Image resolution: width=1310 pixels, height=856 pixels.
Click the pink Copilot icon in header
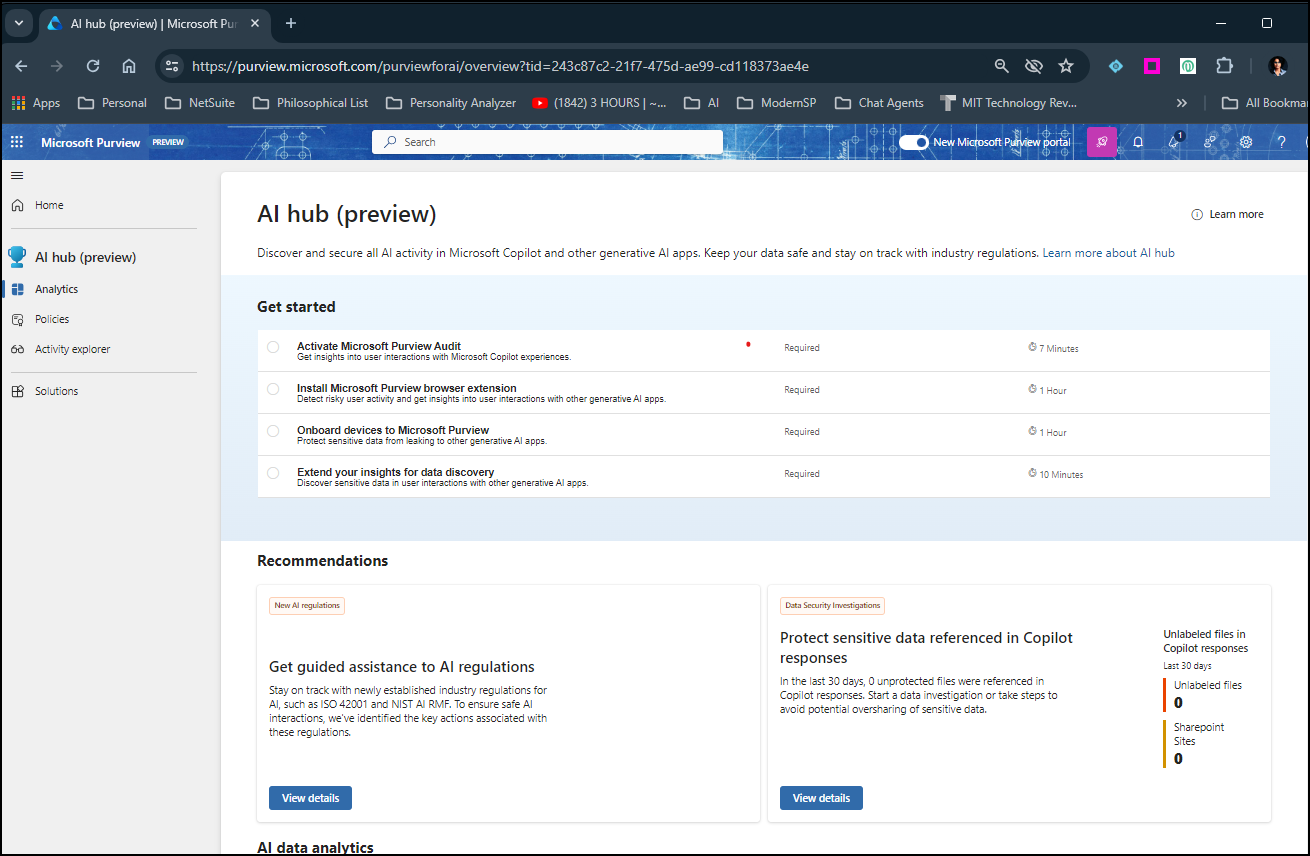click(x=1101, y=142)
